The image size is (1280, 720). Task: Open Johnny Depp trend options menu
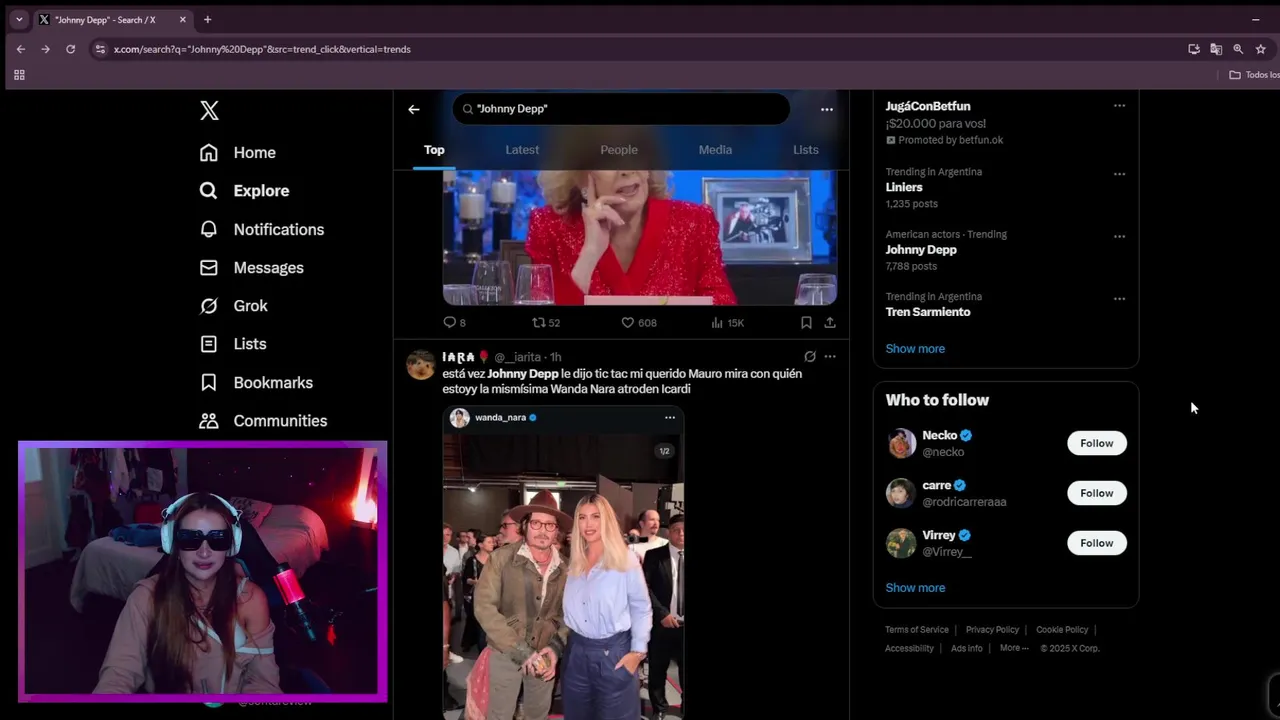[1119, 237]
